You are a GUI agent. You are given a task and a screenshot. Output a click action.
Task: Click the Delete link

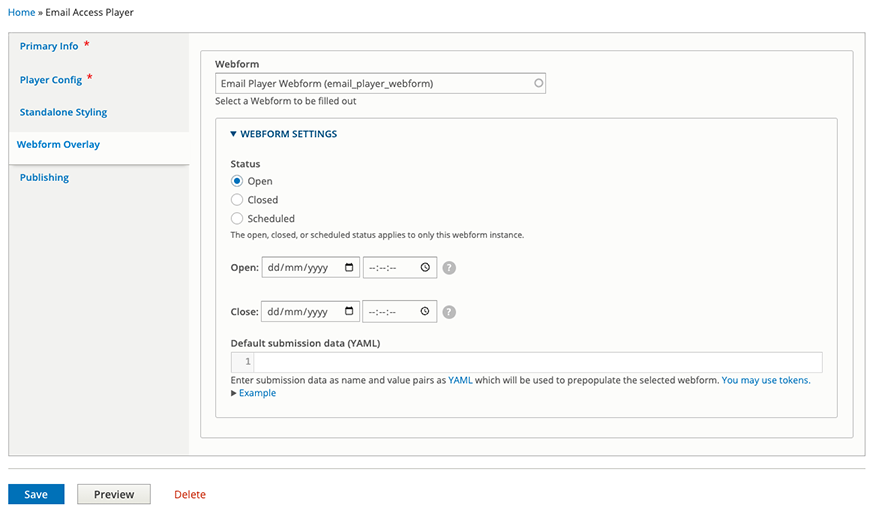[190, 494]
